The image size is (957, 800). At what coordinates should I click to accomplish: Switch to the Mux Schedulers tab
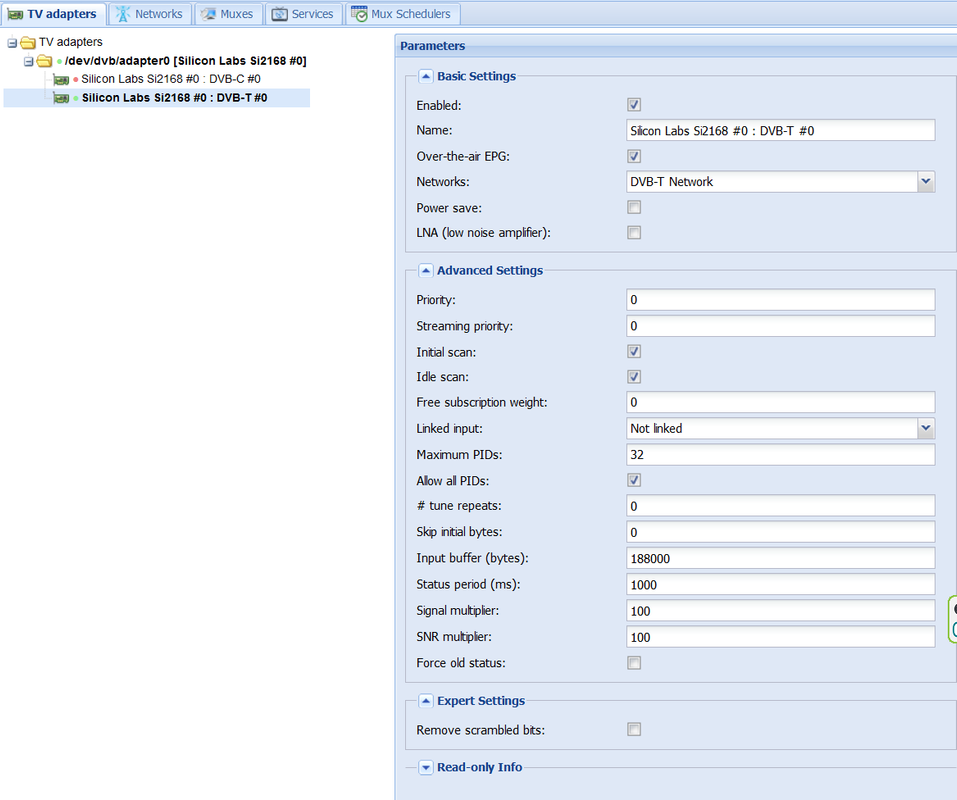pos(403,14)
